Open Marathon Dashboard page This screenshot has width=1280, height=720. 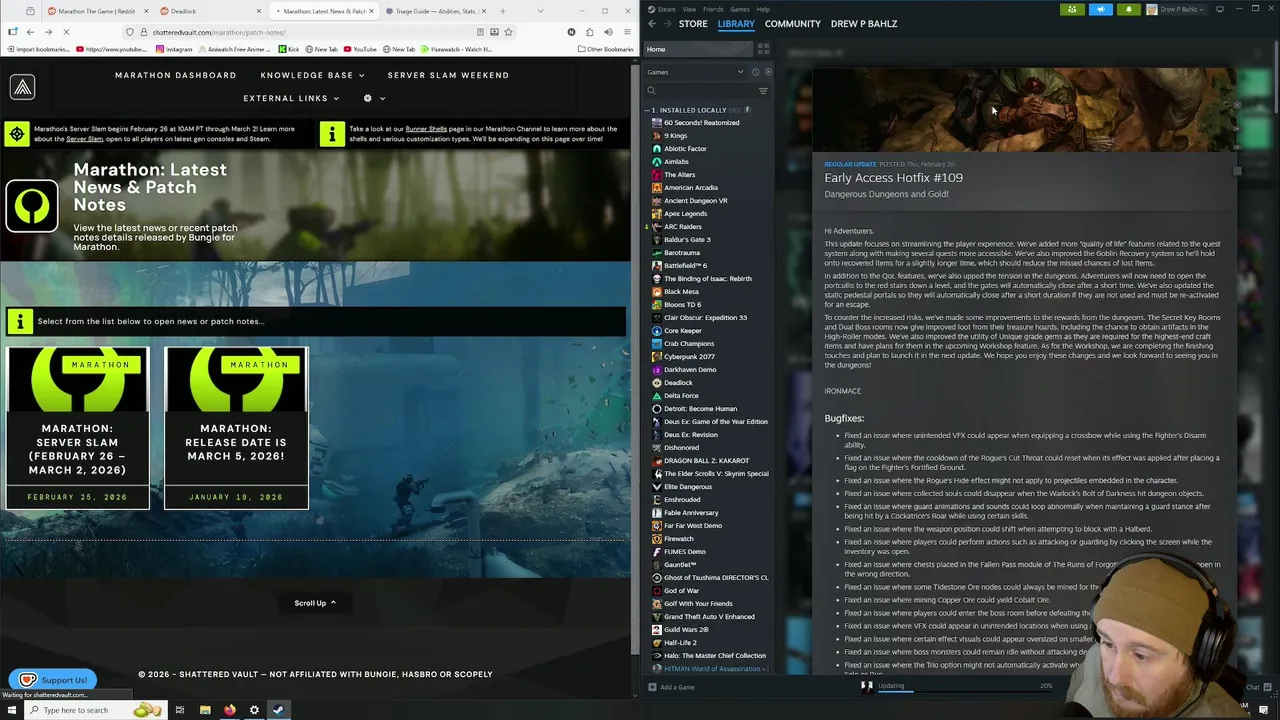176,75
